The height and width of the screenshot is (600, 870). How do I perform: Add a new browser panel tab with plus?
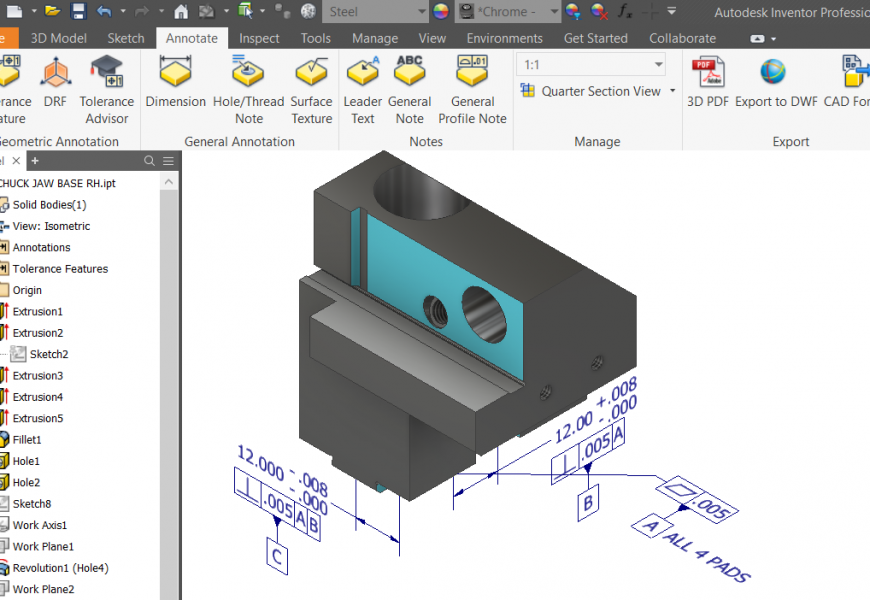point(35,161)
